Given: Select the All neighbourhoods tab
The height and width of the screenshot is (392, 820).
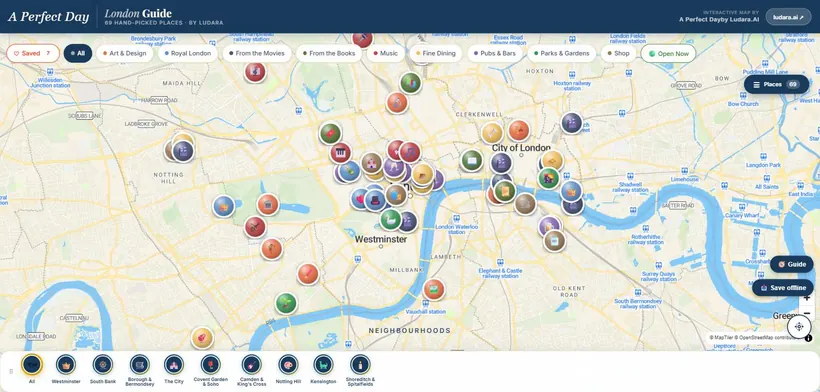Looking at the screenshot, I should coord(32,369).
